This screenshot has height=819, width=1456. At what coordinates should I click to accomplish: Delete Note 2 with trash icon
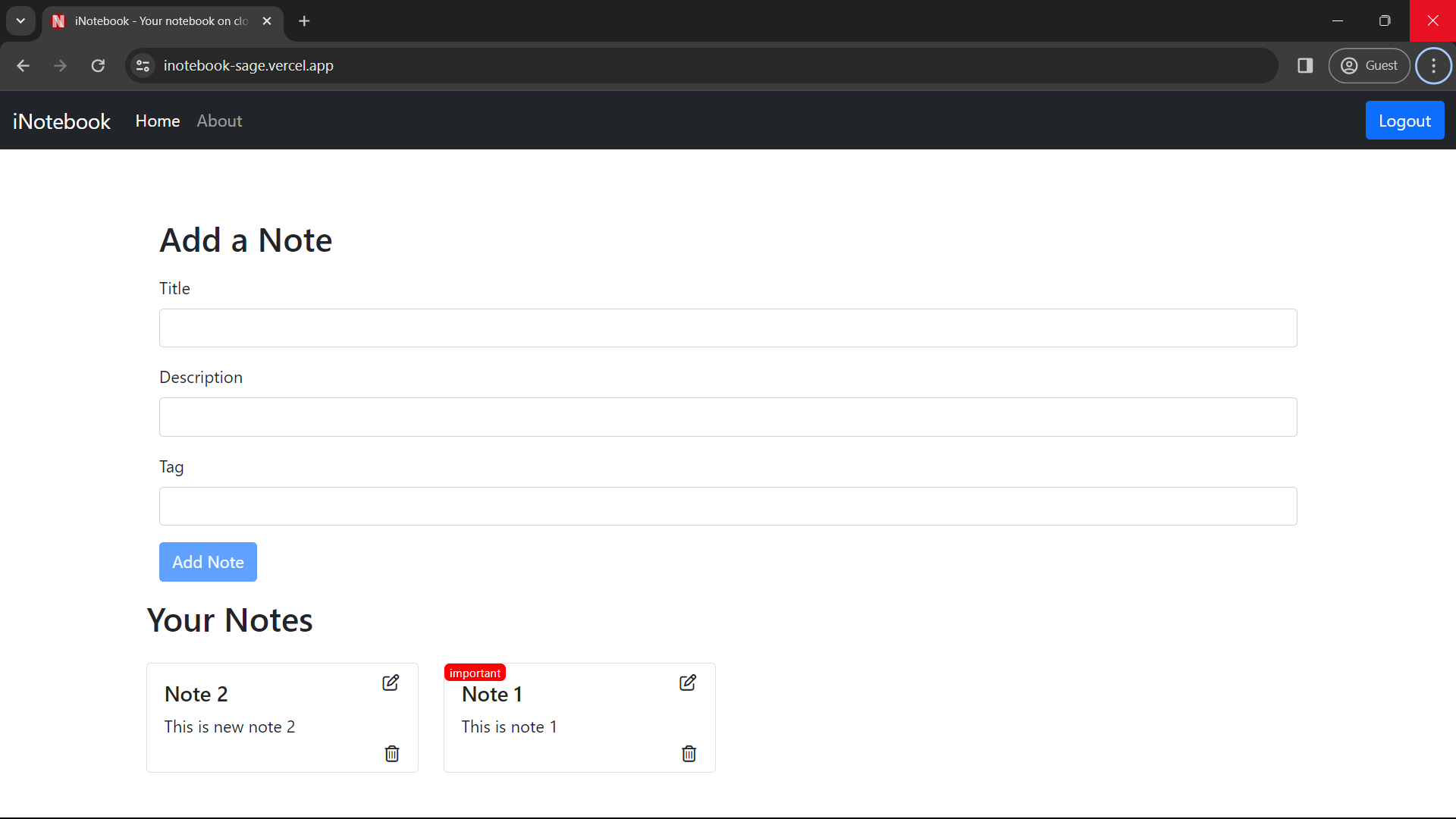(392, 754)
